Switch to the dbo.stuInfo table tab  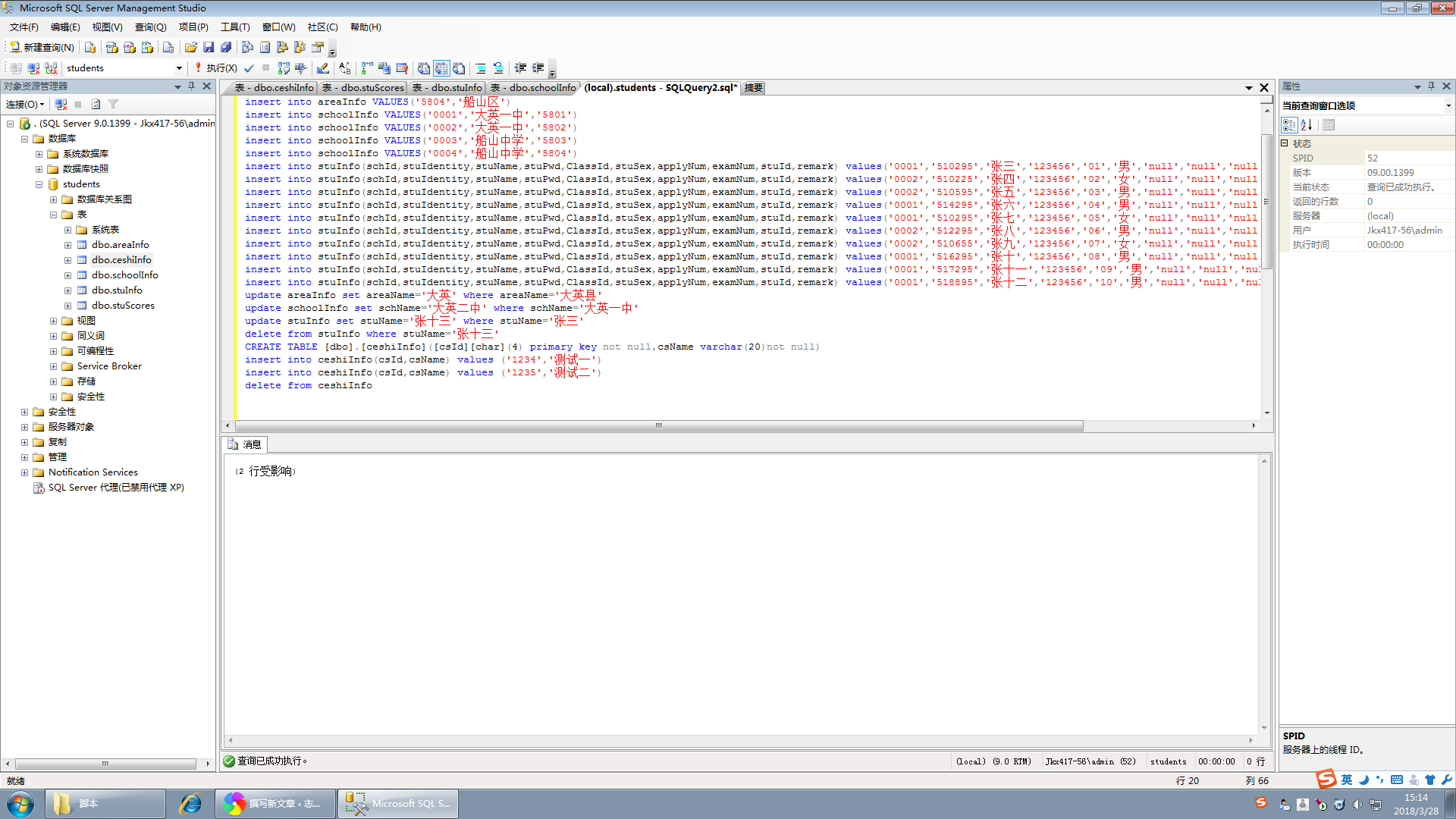(x=447, y=88)
